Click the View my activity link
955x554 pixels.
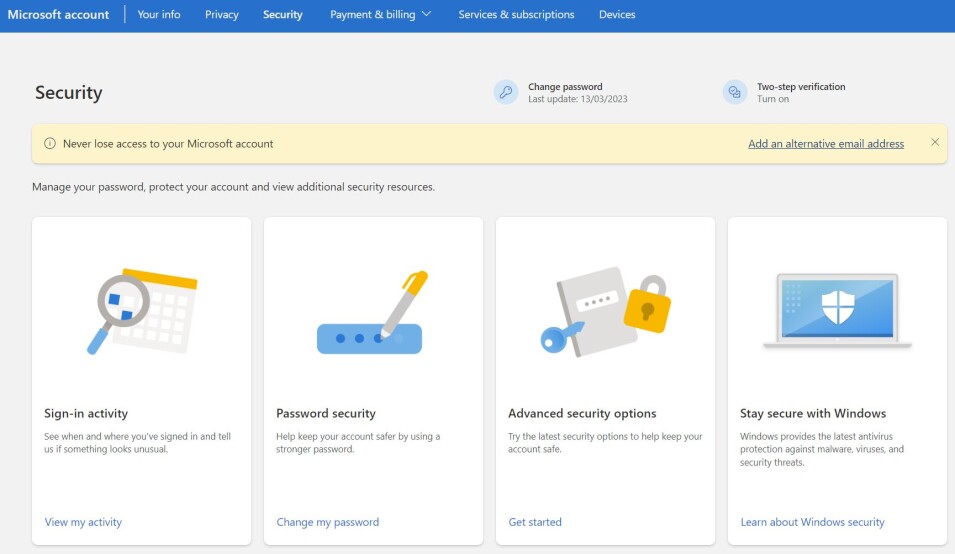(83, 522)
